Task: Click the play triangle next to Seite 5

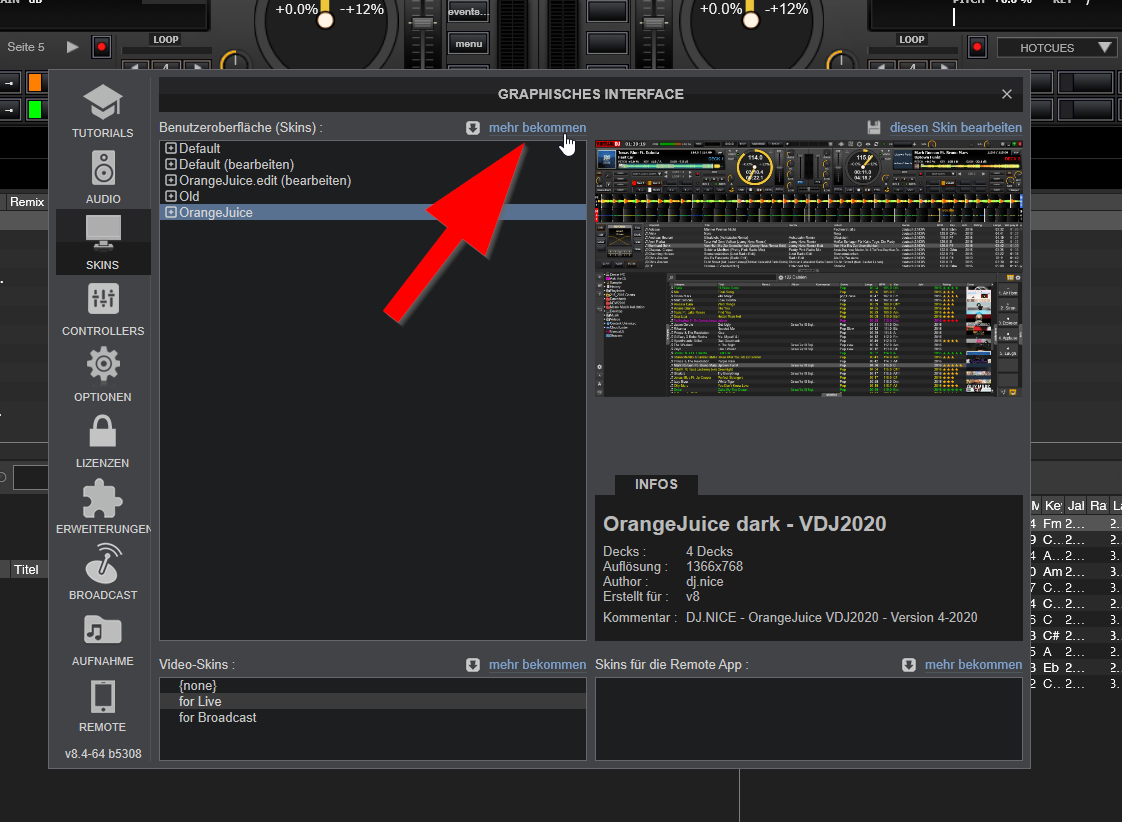Action: 72,47
